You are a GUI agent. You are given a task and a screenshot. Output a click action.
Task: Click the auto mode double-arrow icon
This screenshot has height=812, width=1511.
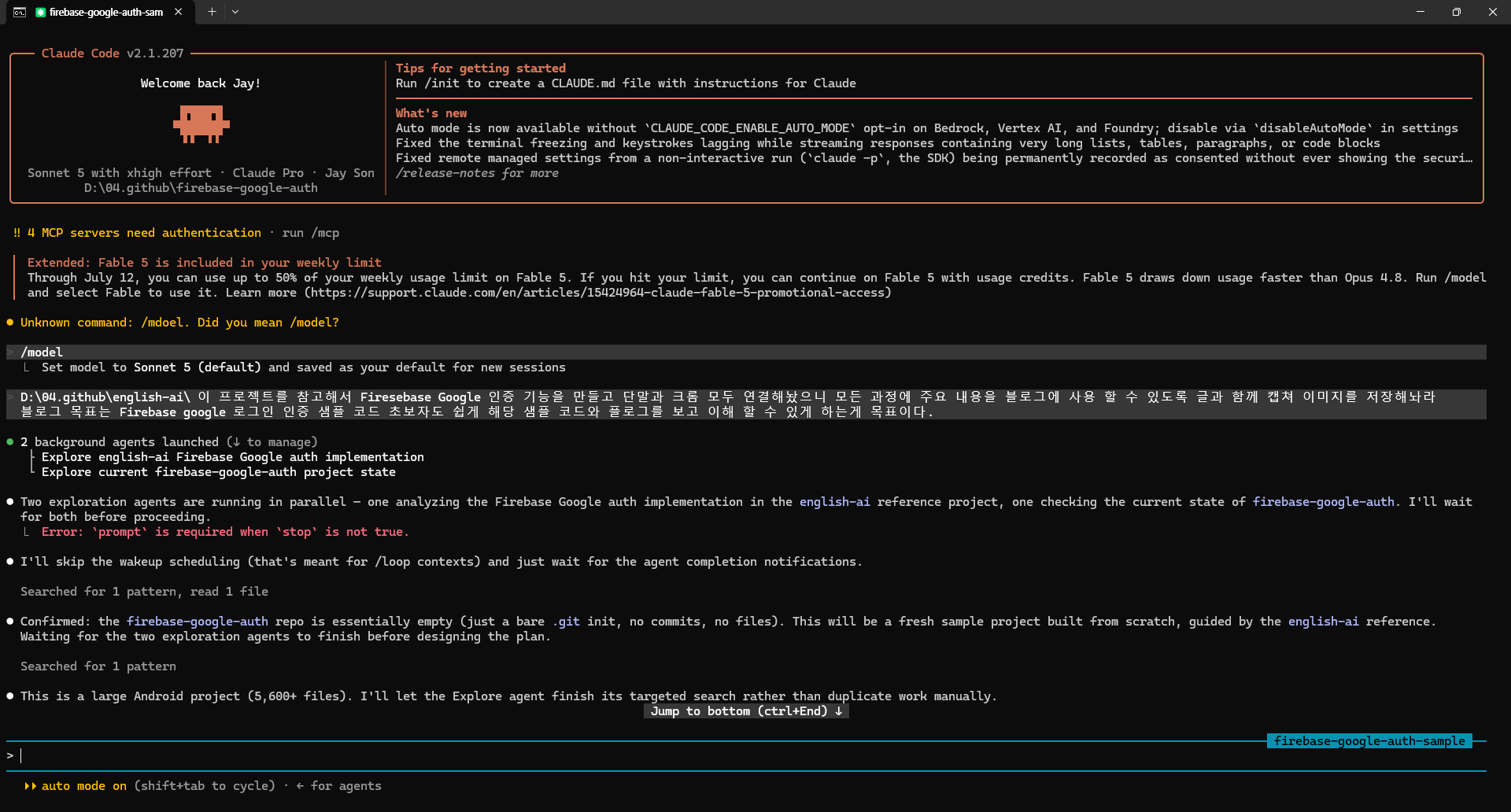tap(31, 786)
